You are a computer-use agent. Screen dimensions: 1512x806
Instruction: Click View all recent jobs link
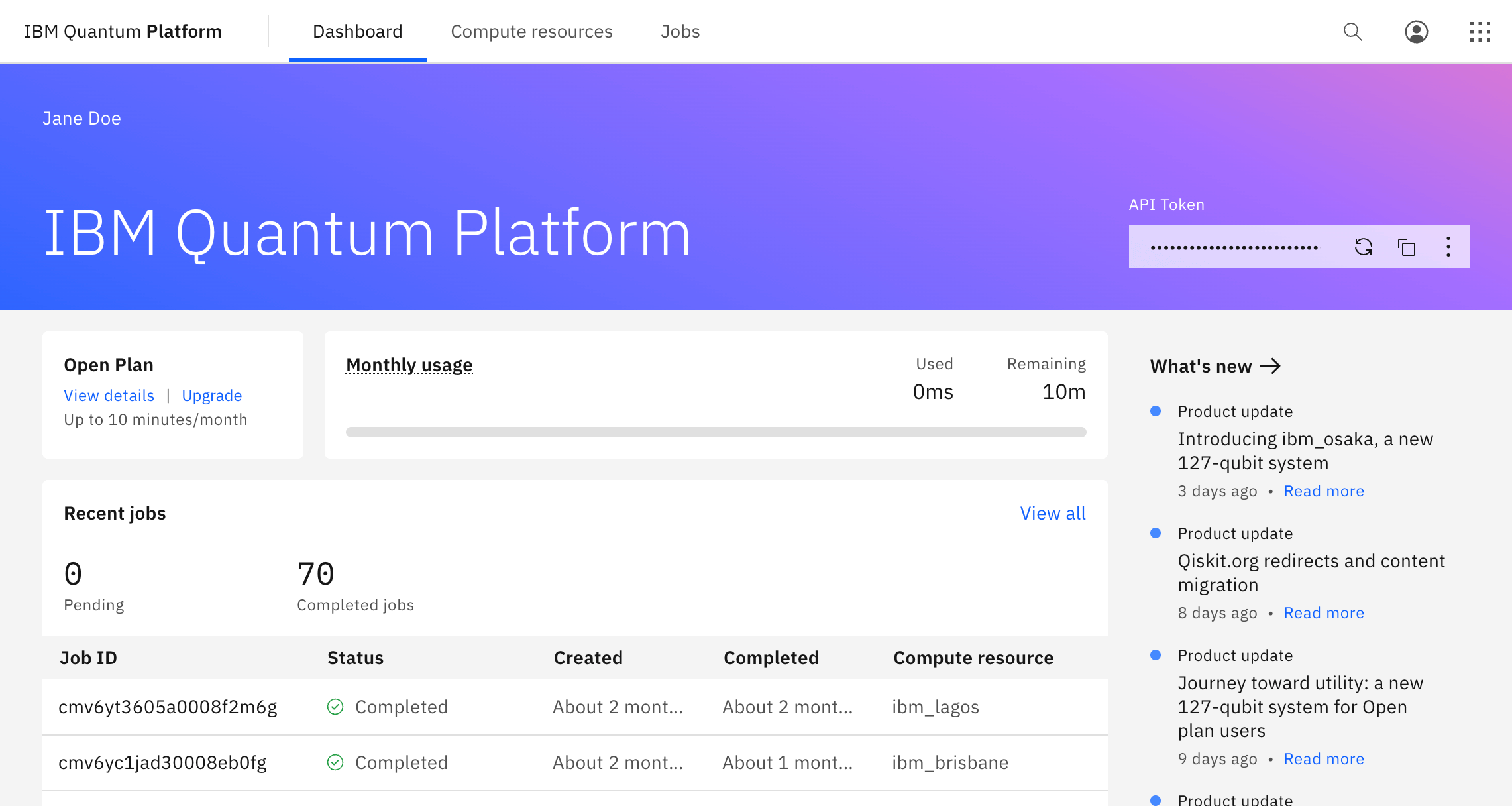pos(1052,514)
